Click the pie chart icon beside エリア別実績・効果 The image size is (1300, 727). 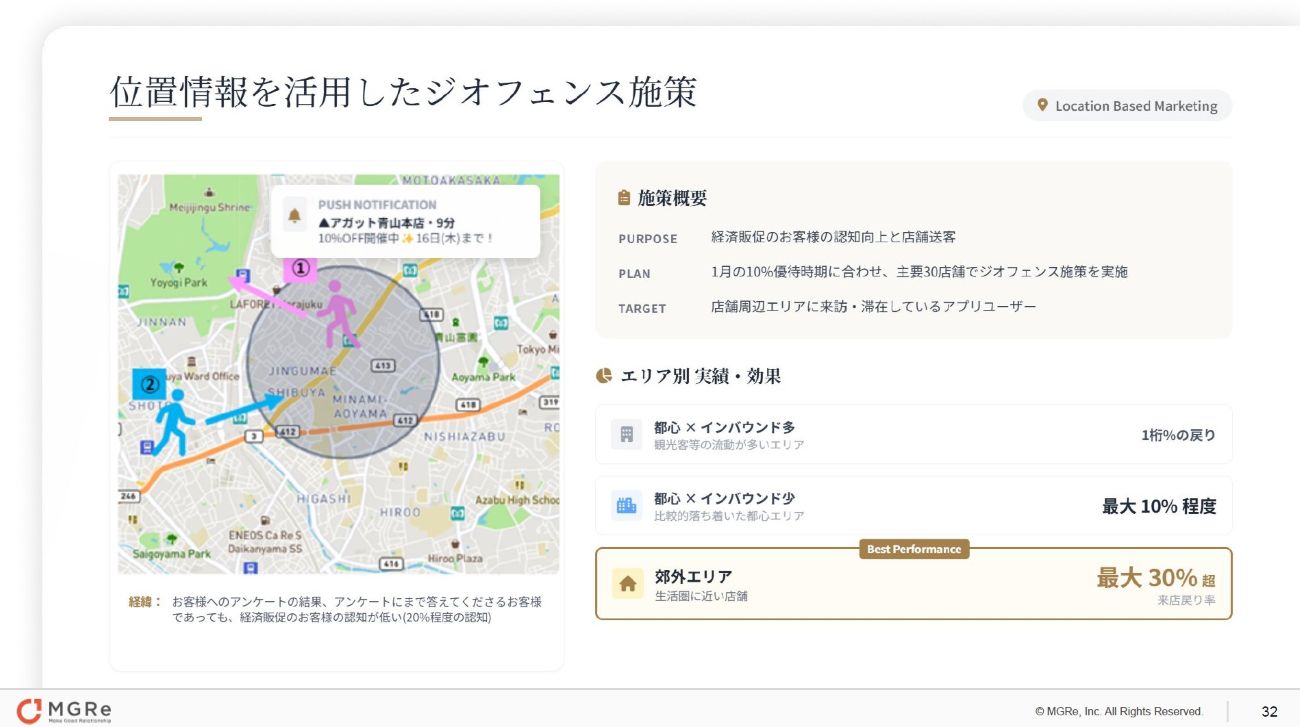point(604,376)
